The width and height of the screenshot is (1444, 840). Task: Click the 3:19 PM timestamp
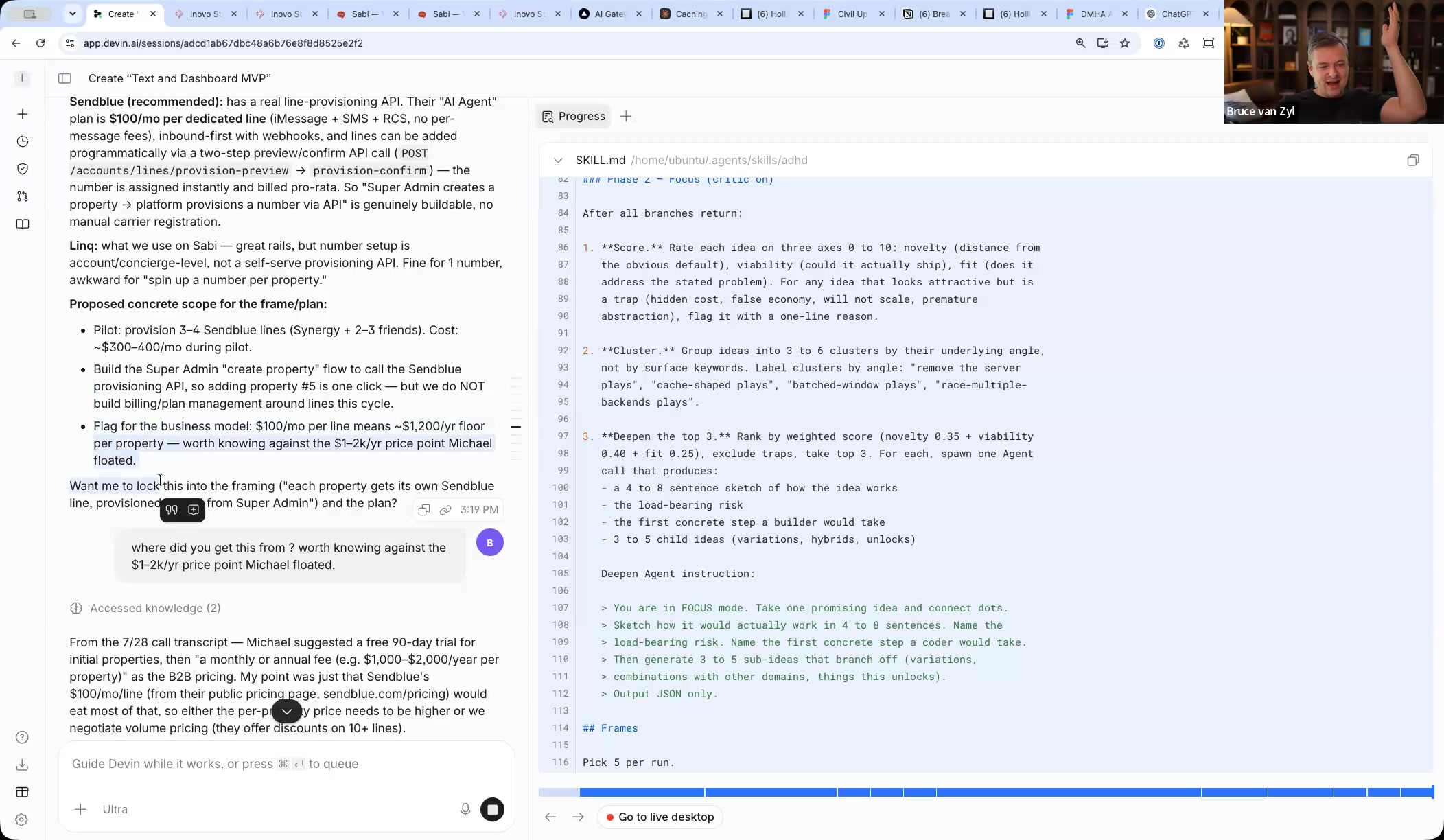tap(479, 510)
